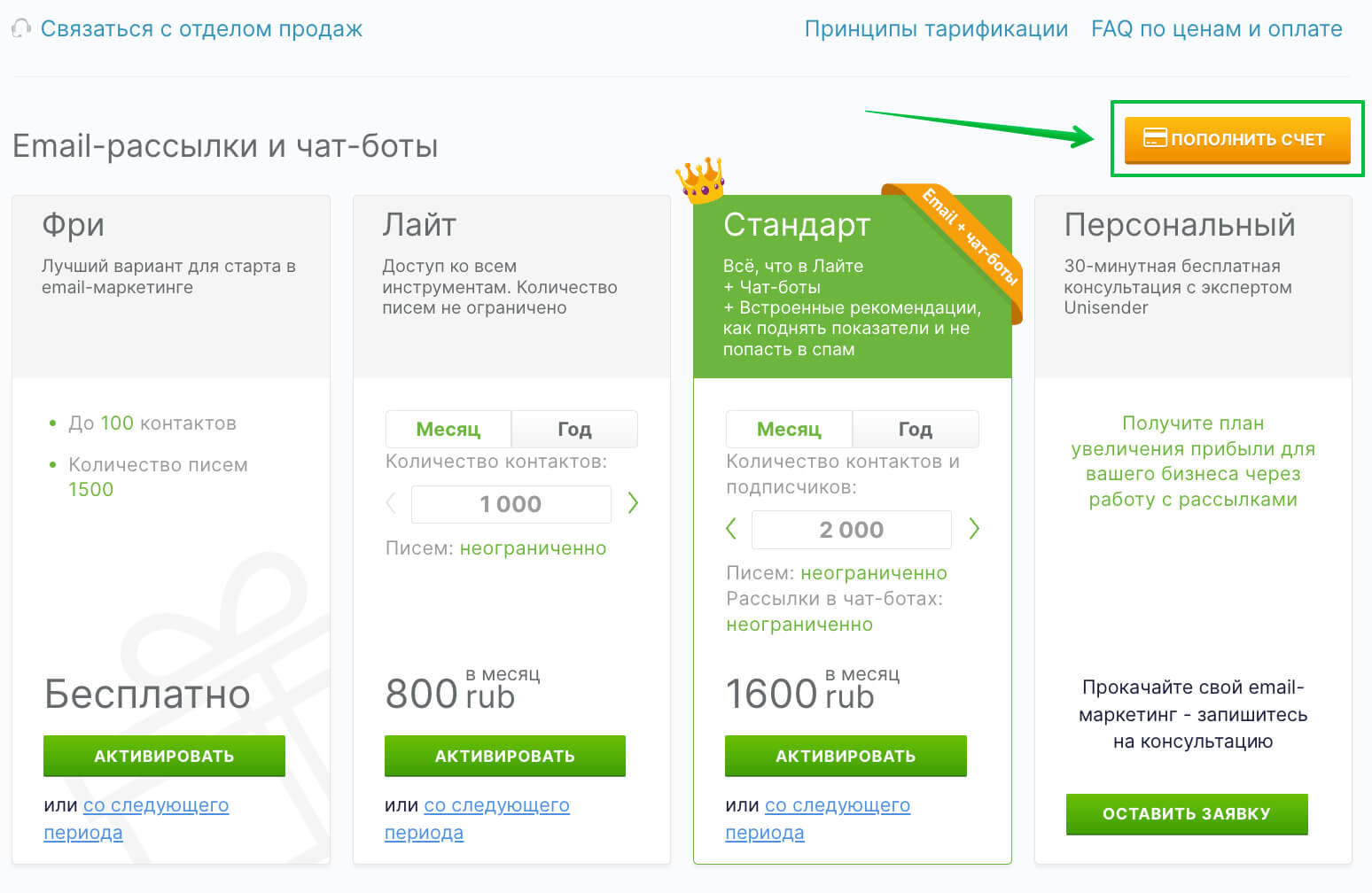The height and width of the screenshot is (893, 1372).
Task: Click the crown icon on Стандарт plan
Action: tap(700, 179)
